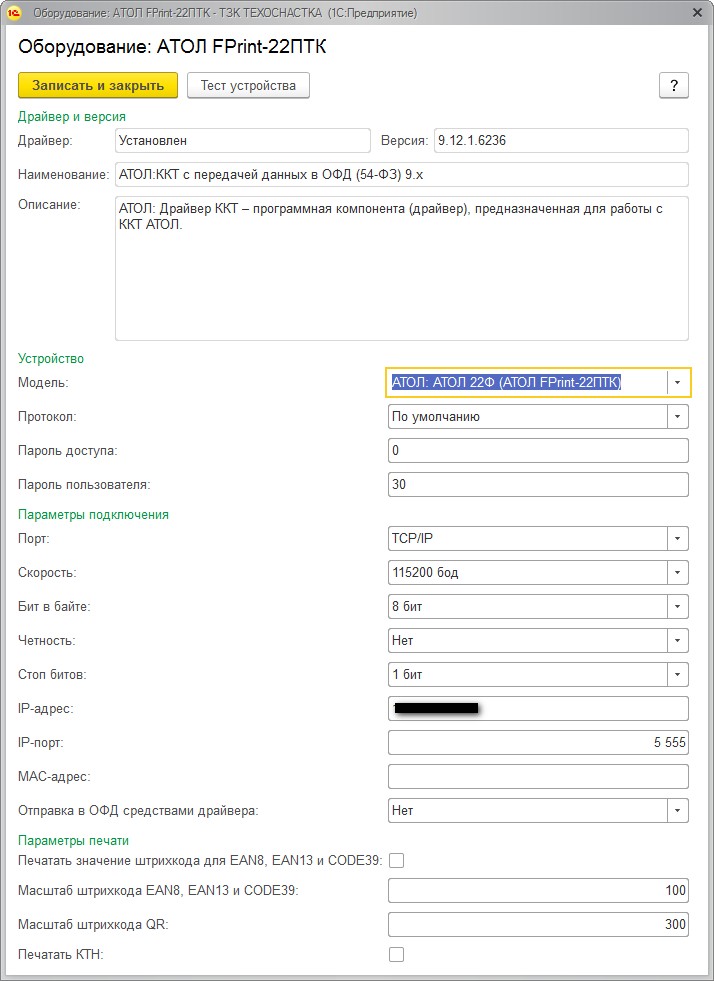Close the equipment settings window
The image size is (714, 981).
pyautogui.click(x=697, y=13)
